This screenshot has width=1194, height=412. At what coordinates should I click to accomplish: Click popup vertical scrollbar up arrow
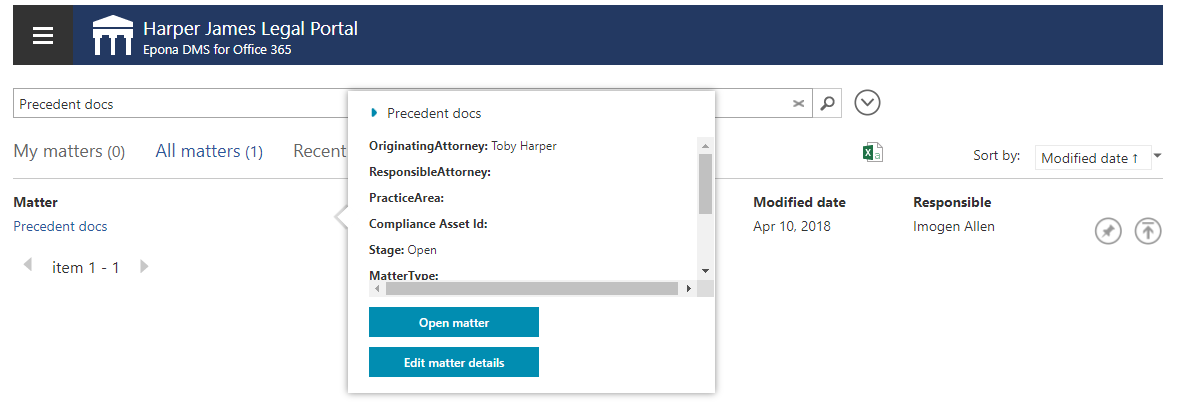[x=705, y=145]
